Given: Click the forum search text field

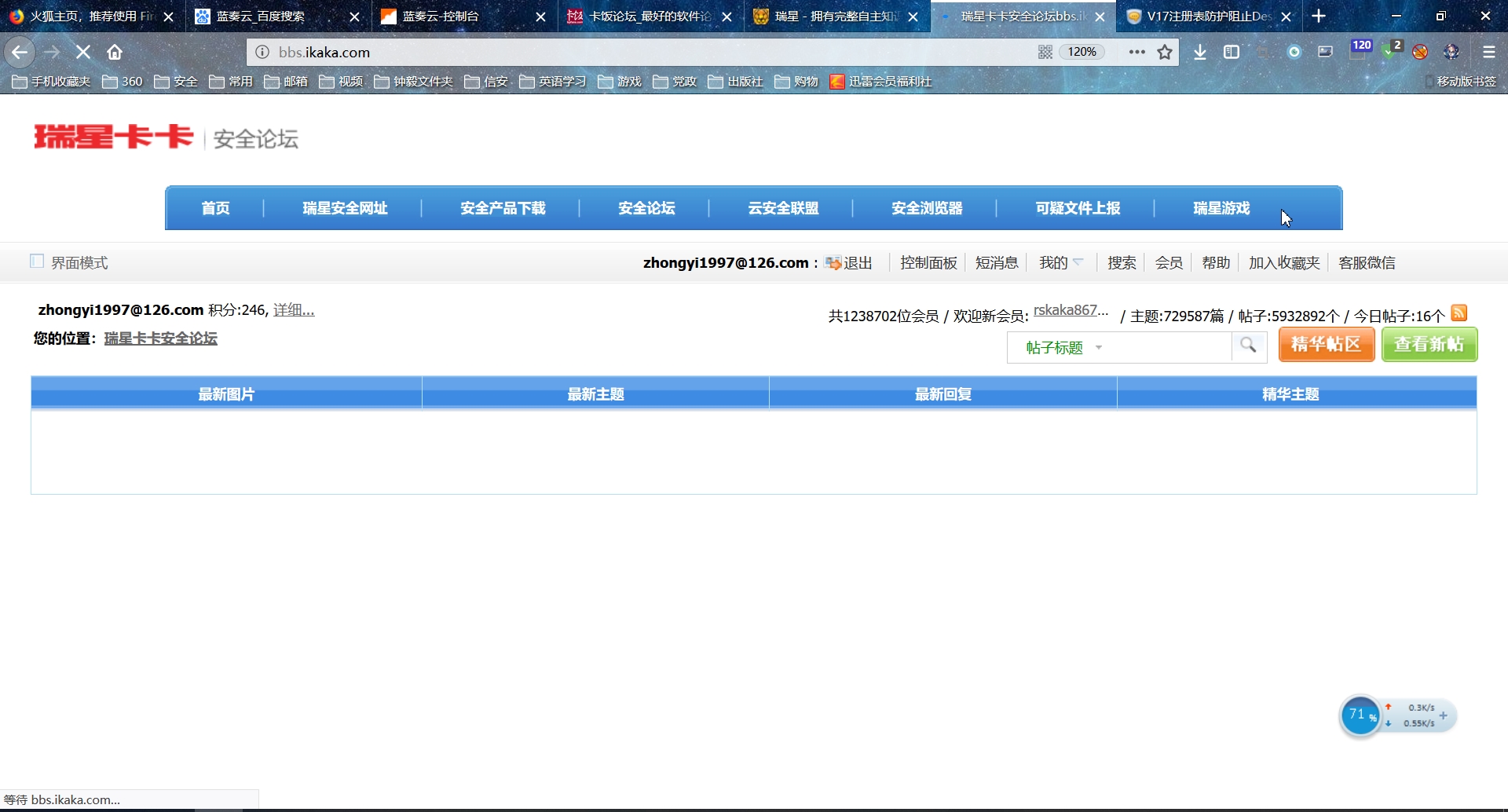Looking at the screenshot, I should (1170, 347).
